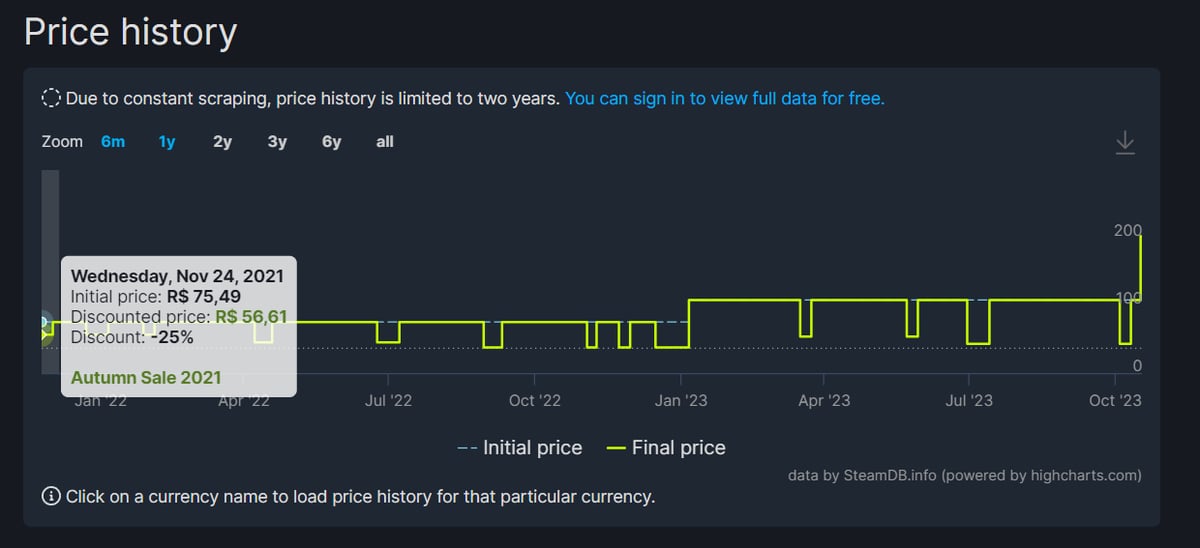Set zoom range to 3y
Image resolution: width=1200 pixels, height=548 pixels.
pos(277,142)
